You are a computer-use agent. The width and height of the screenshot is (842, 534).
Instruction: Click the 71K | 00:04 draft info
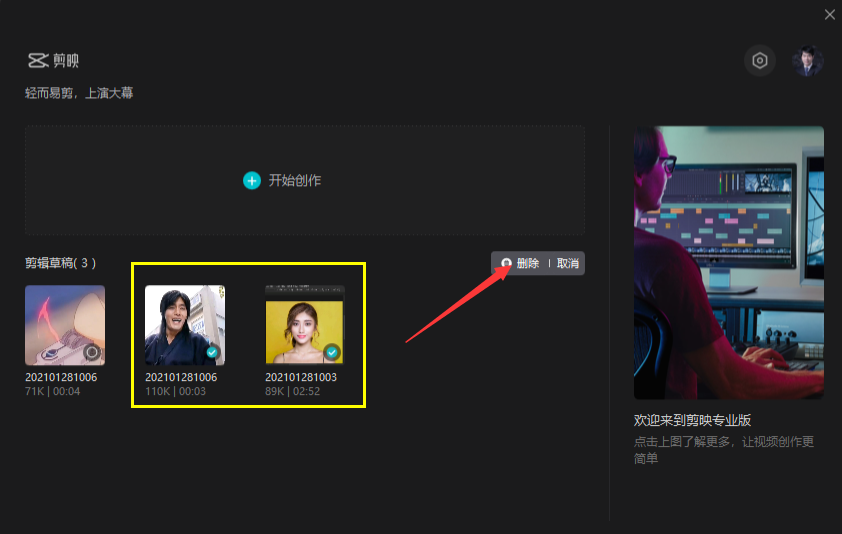tap(53, 391)
